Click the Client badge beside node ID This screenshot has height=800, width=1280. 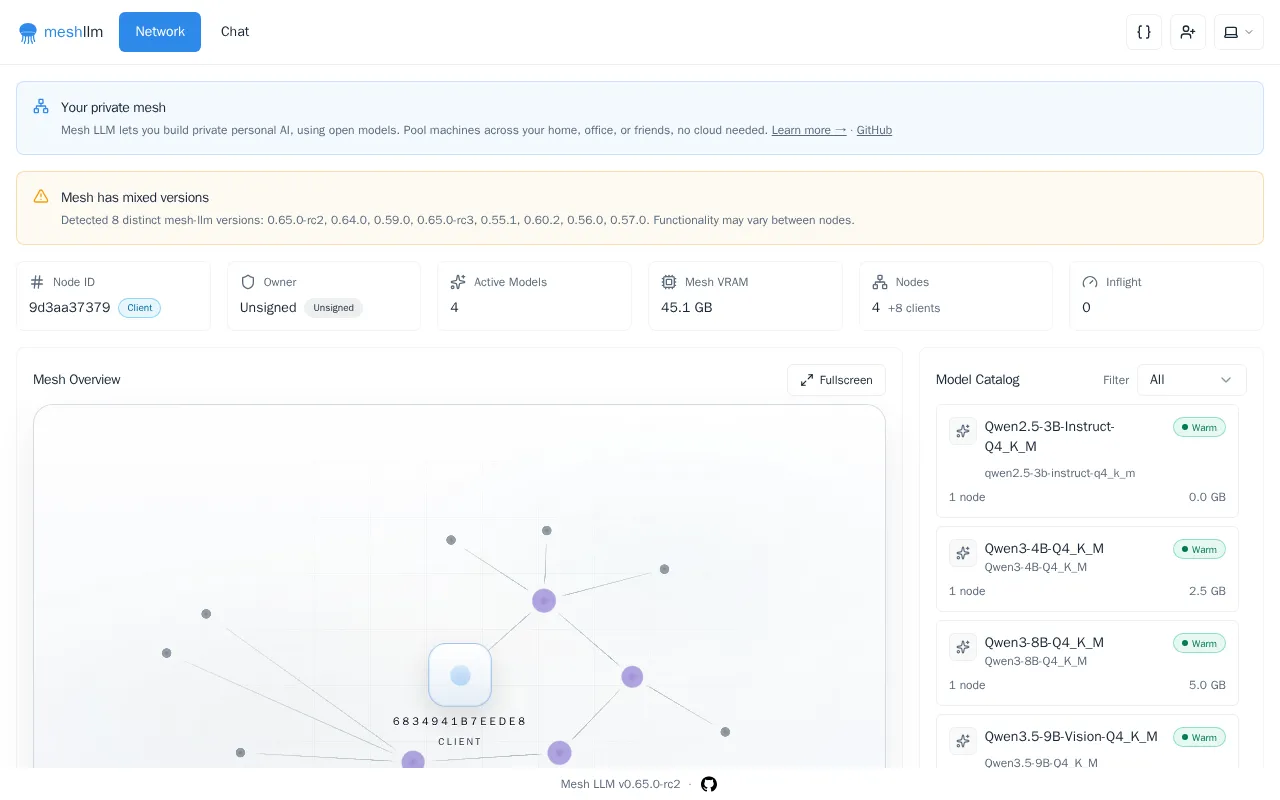point(139,308)
